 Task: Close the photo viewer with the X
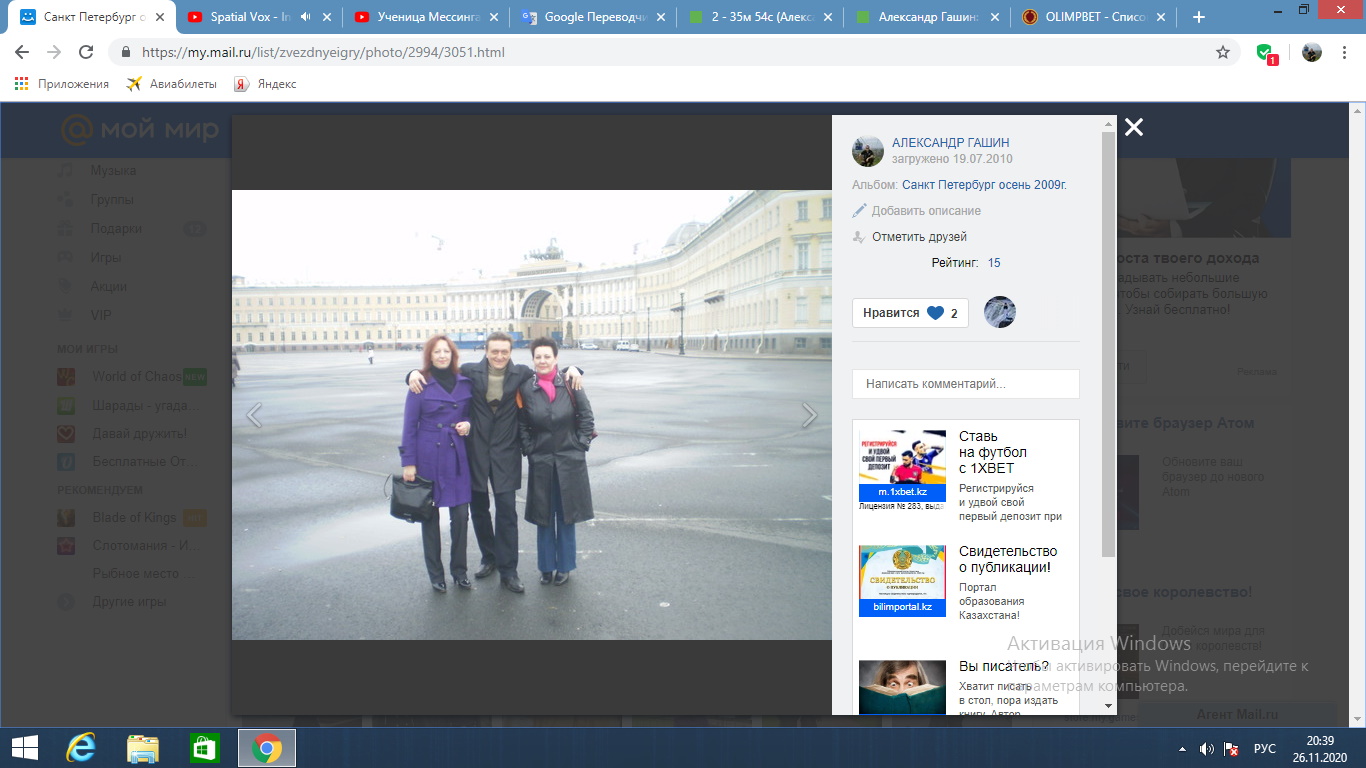(1133, 127)
